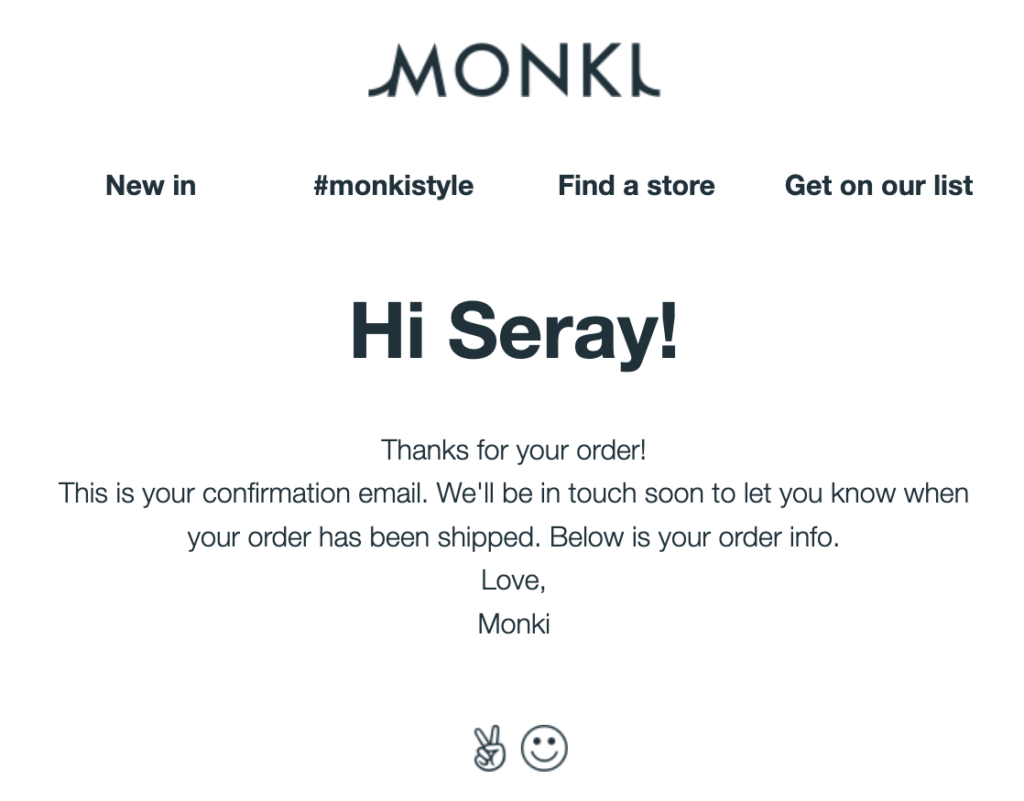Click the Love, Monki signature line
1024x801 pixels.
(x=513, y=600)
